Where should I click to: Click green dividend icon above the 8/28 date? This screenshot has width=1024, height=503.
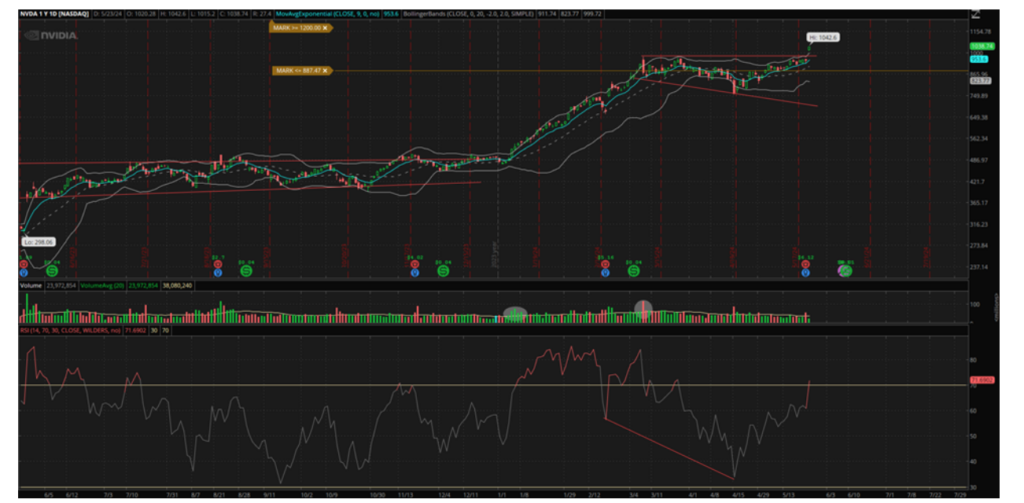(246, 270)
